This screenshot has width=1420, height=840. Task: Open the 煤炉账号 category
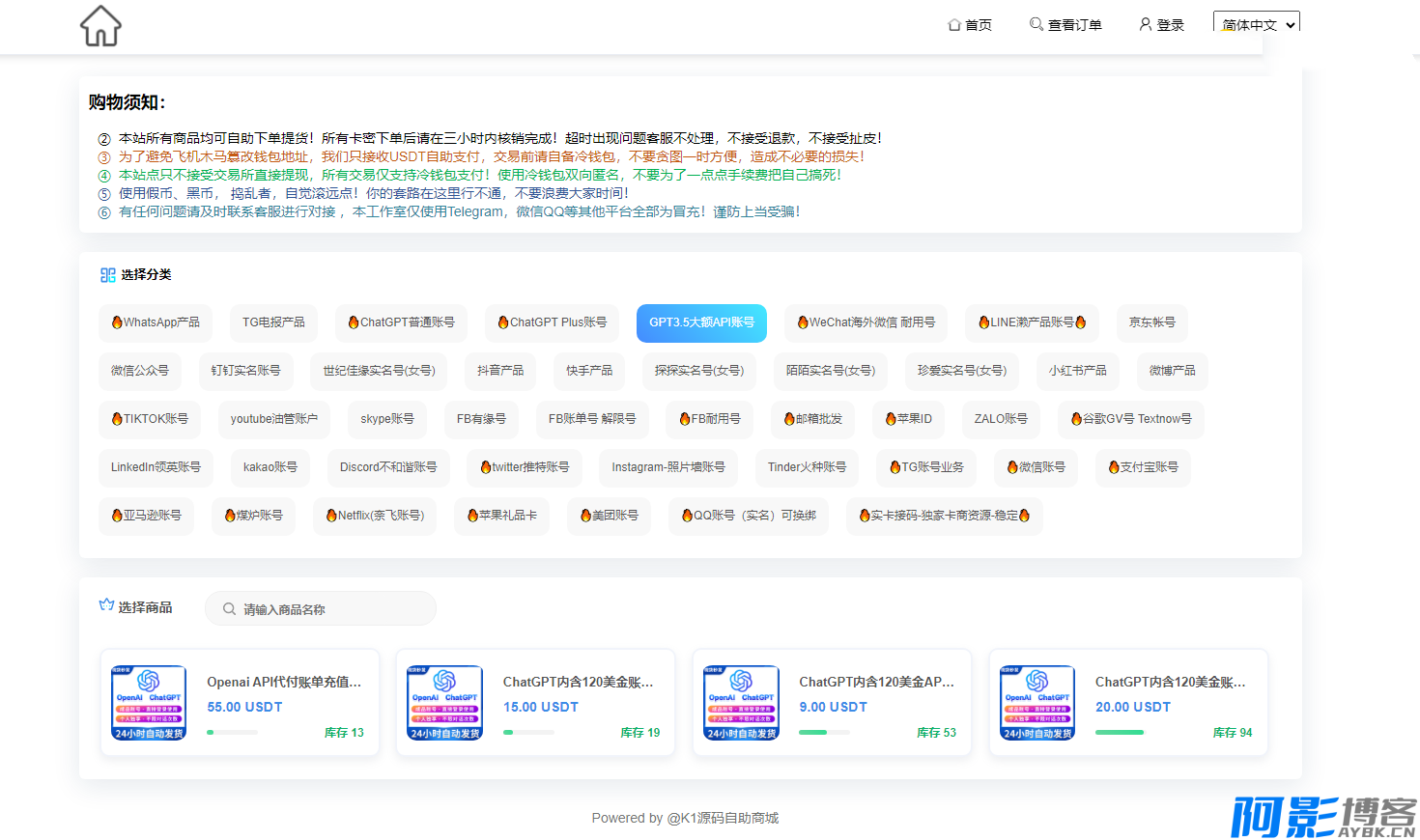pos(254,516)
